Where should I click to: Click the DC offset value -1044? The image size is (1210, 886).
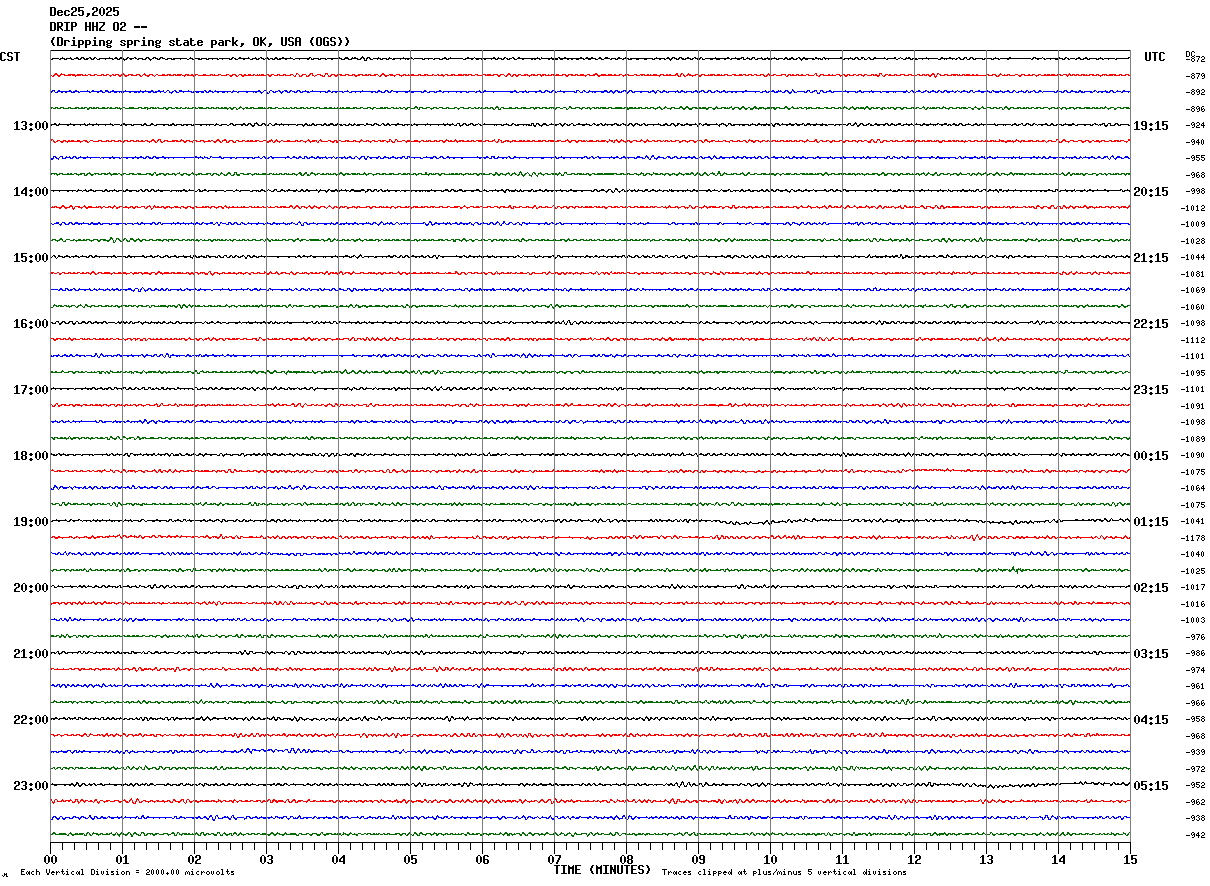[x=1193, y=257]
